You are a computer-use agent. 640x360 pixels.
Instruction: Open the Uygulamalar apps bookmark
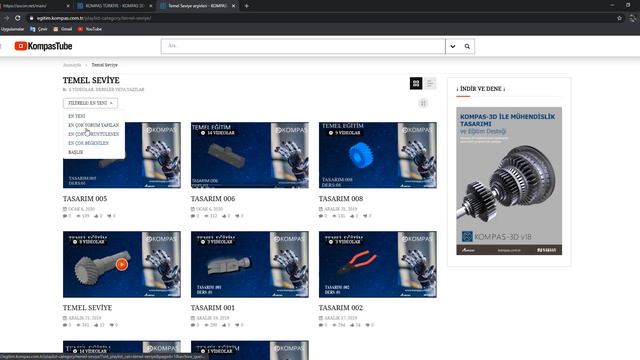tap(12, 29)
